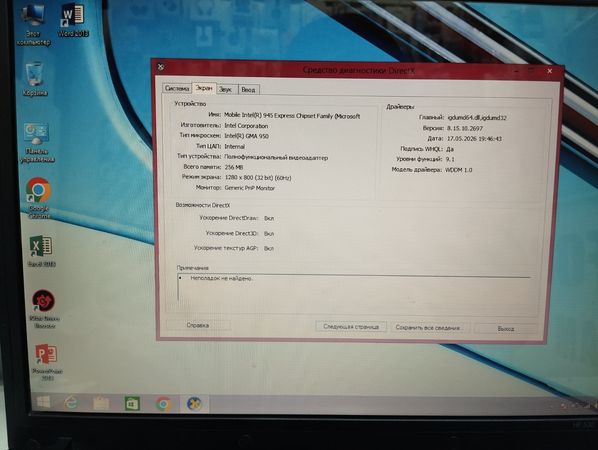The image size is (598, 450).
Task: Open Chrome from the taskbar
Action: (163, 404)
